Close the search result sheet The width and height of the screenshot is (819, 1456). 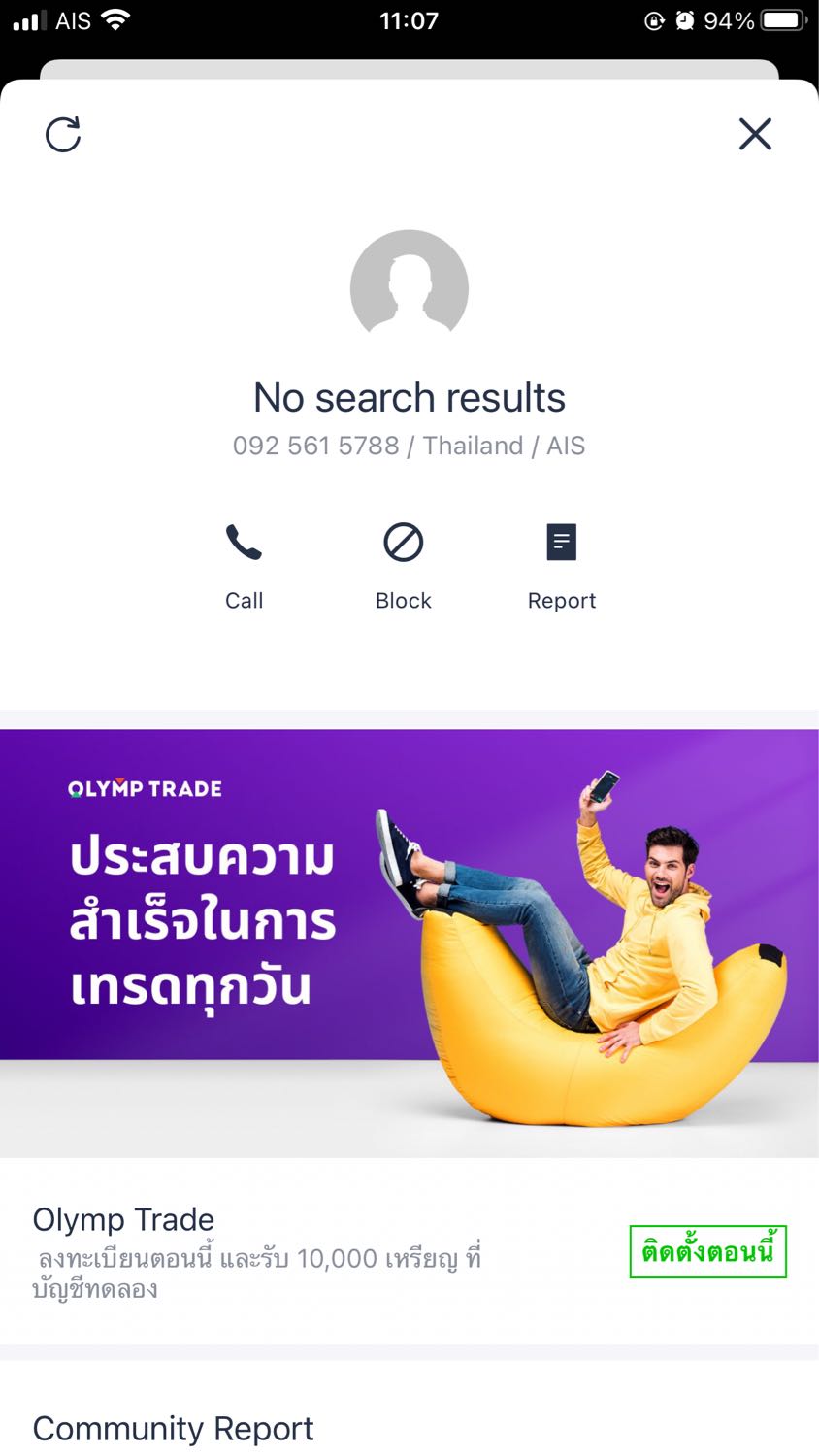[755, 134]
